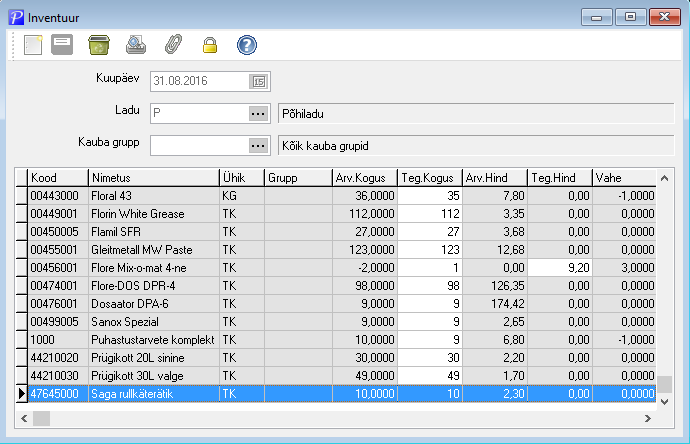Click the Print icon in toolbar
Screen dimensions: 690x444
(x=136, y=45)
